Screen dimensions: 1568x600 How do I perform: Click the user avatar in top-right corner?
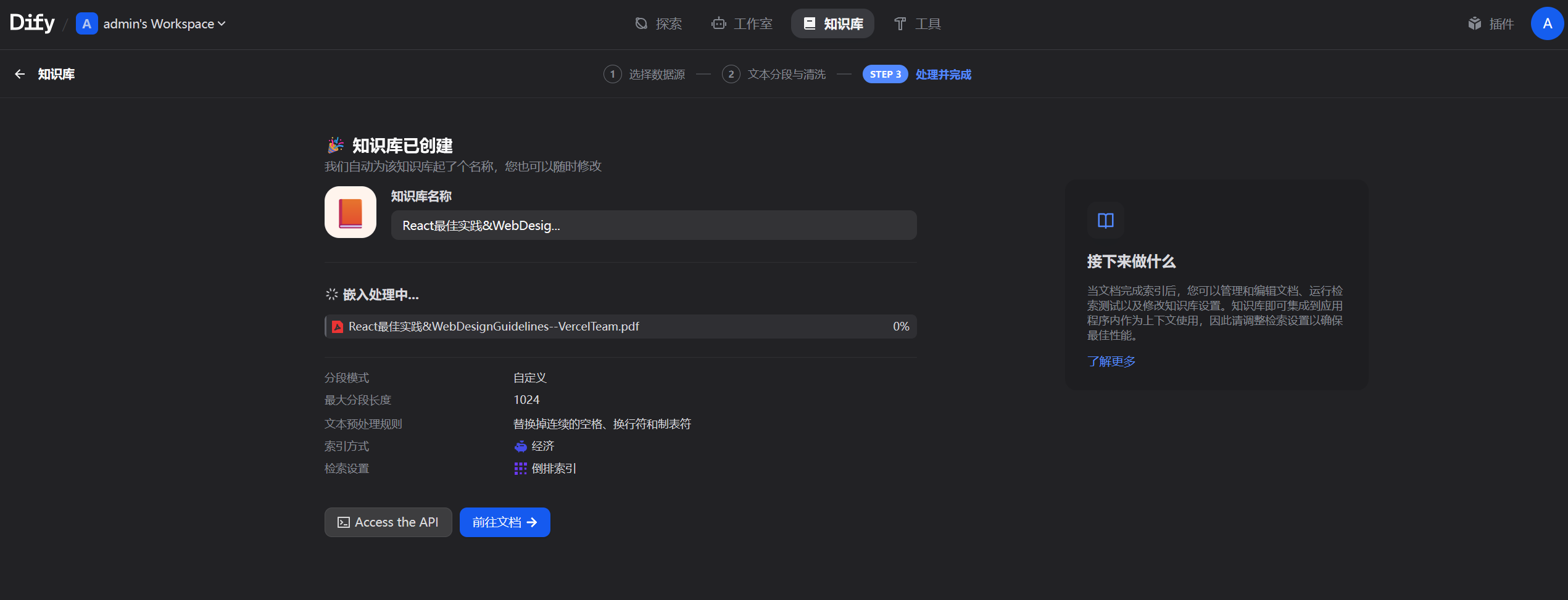point(1547,23)
